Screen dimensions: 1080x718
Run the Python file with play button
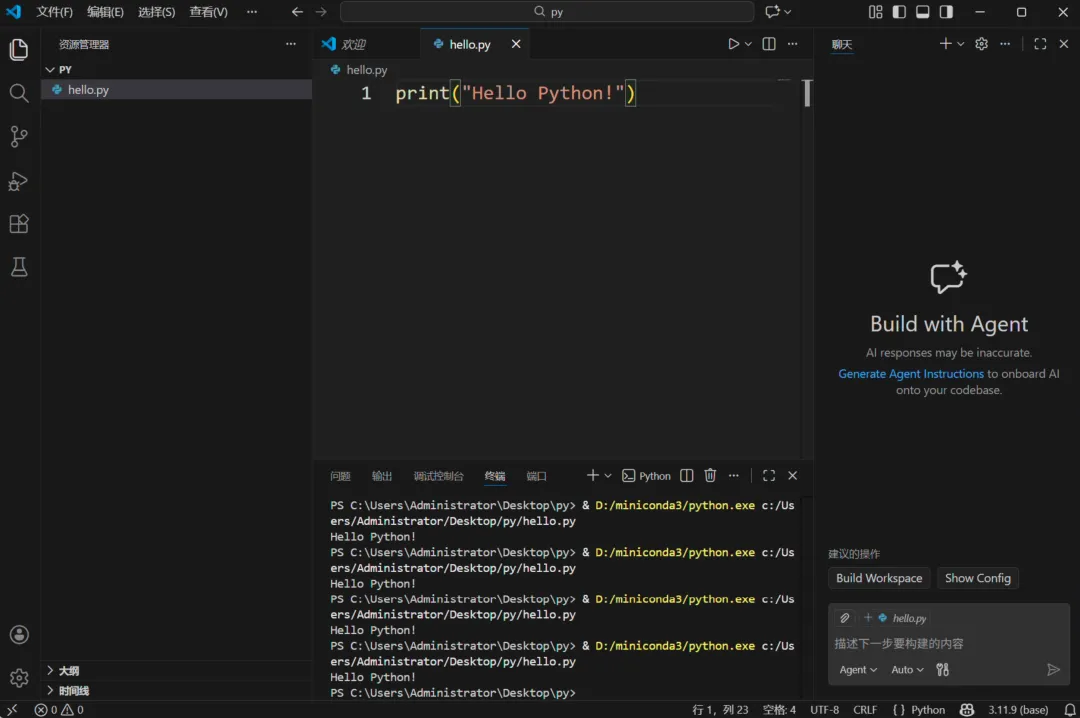[733, 44]
